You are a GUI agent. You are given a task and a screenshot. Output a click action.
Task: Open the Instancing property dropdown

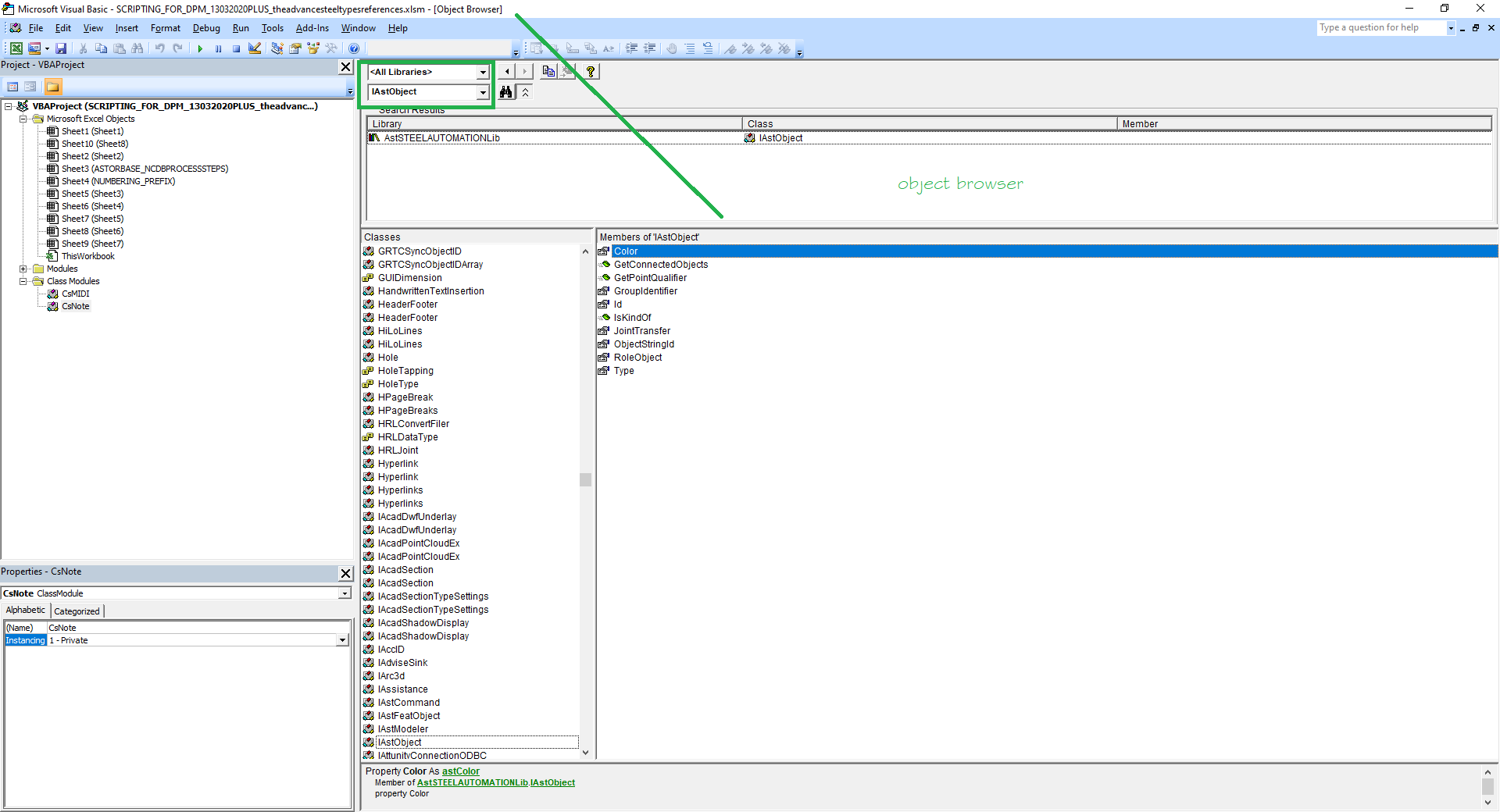click(341, 640)
